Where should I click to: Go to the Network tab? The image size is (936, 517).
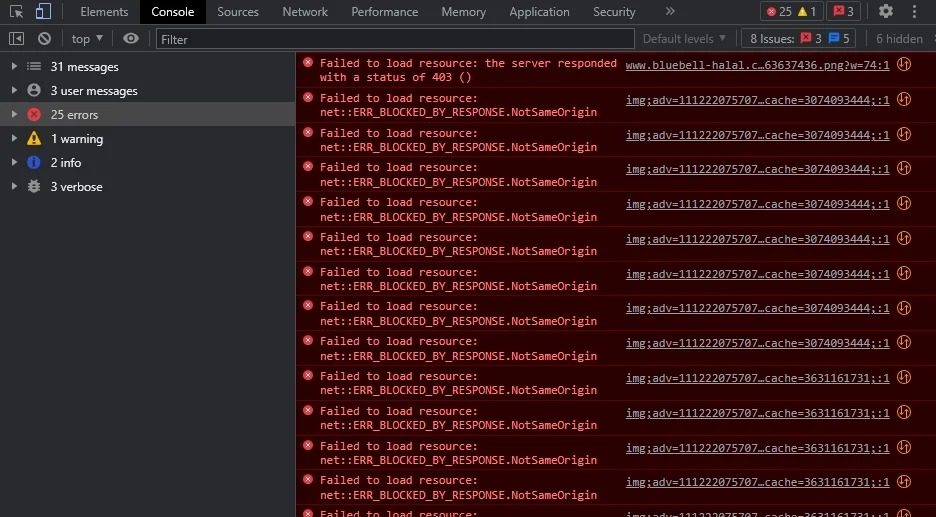pos(305,12)
